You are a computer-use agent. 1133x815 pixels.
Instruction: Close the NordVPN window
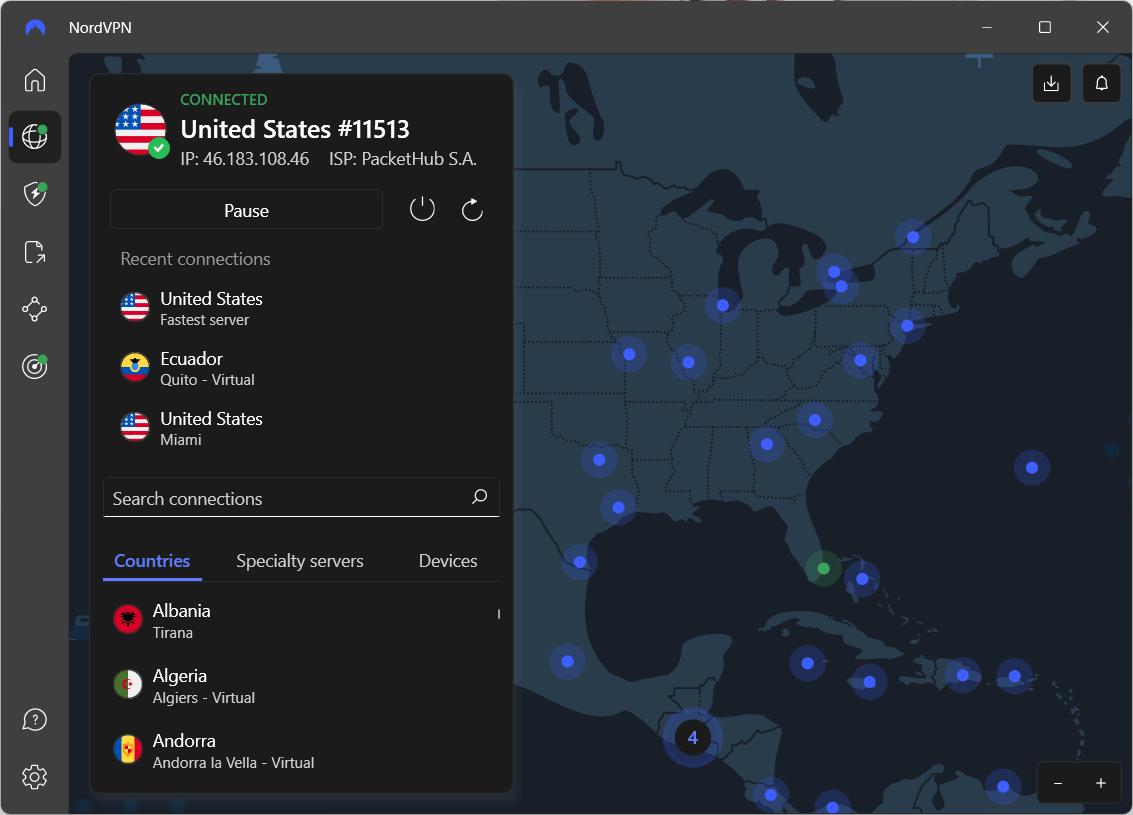pyautogui.click(x=1102, y=27)
